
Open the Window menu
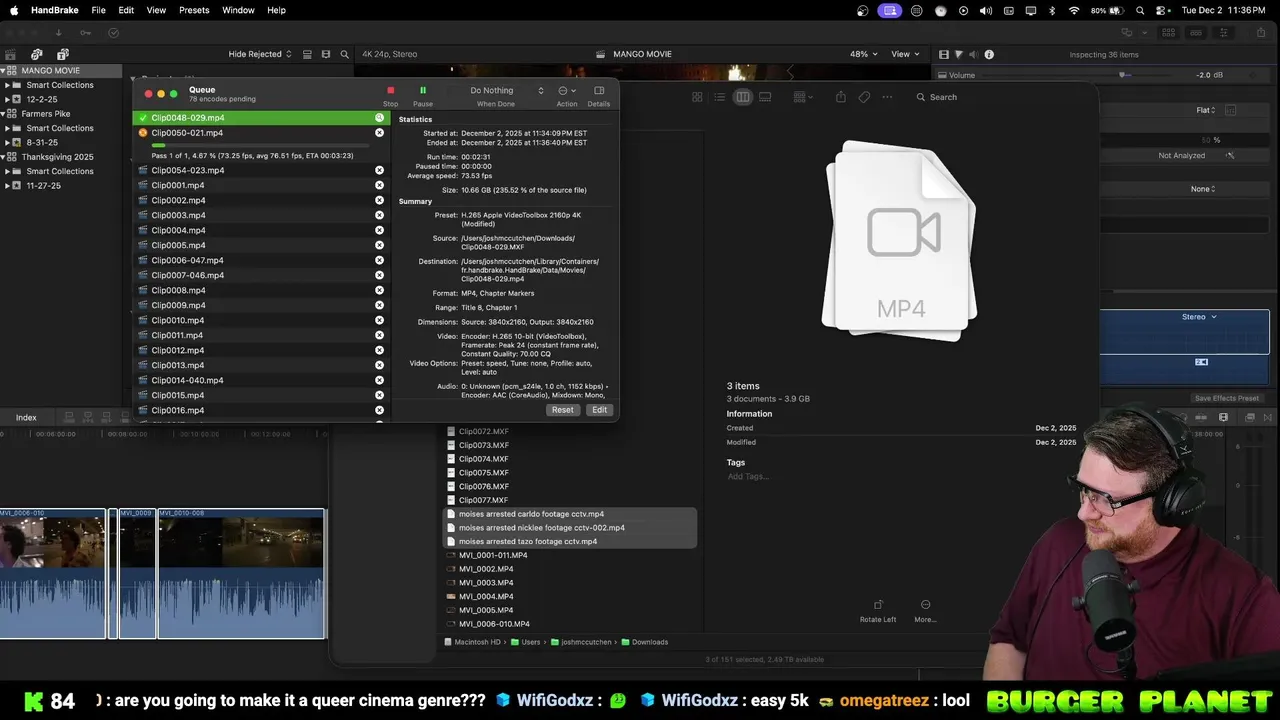click(238, 10)
